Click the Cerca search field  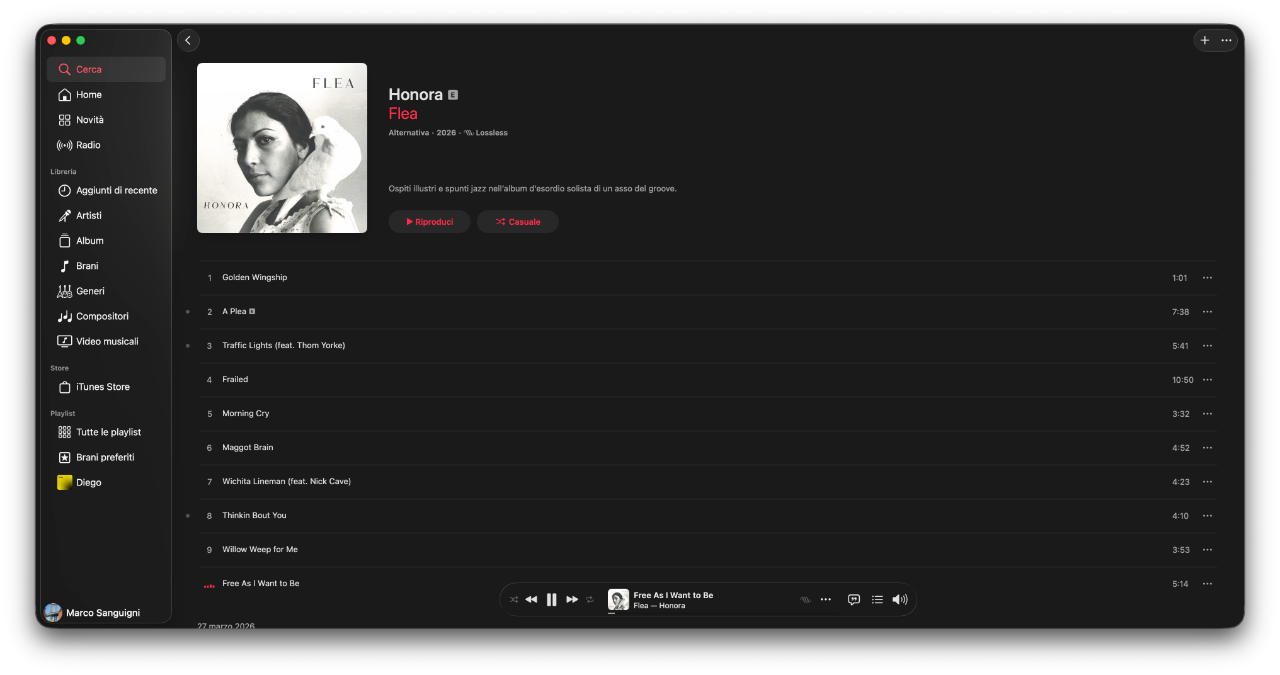click(106, 69)
